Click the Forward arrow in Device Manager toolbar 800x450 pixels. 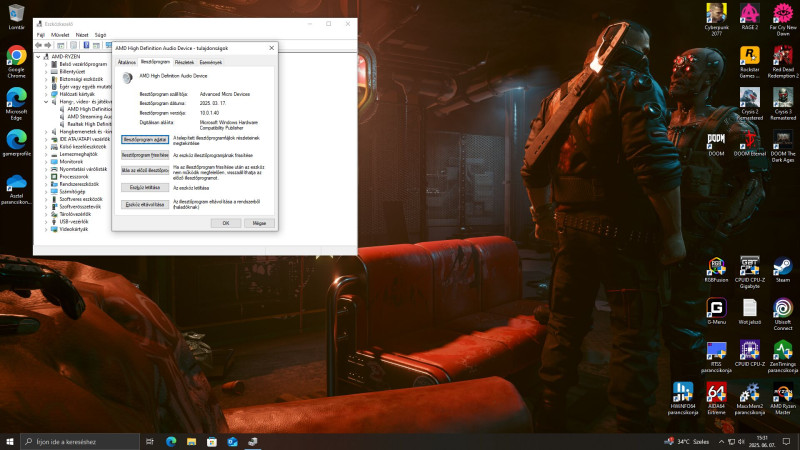coord(47,45)
